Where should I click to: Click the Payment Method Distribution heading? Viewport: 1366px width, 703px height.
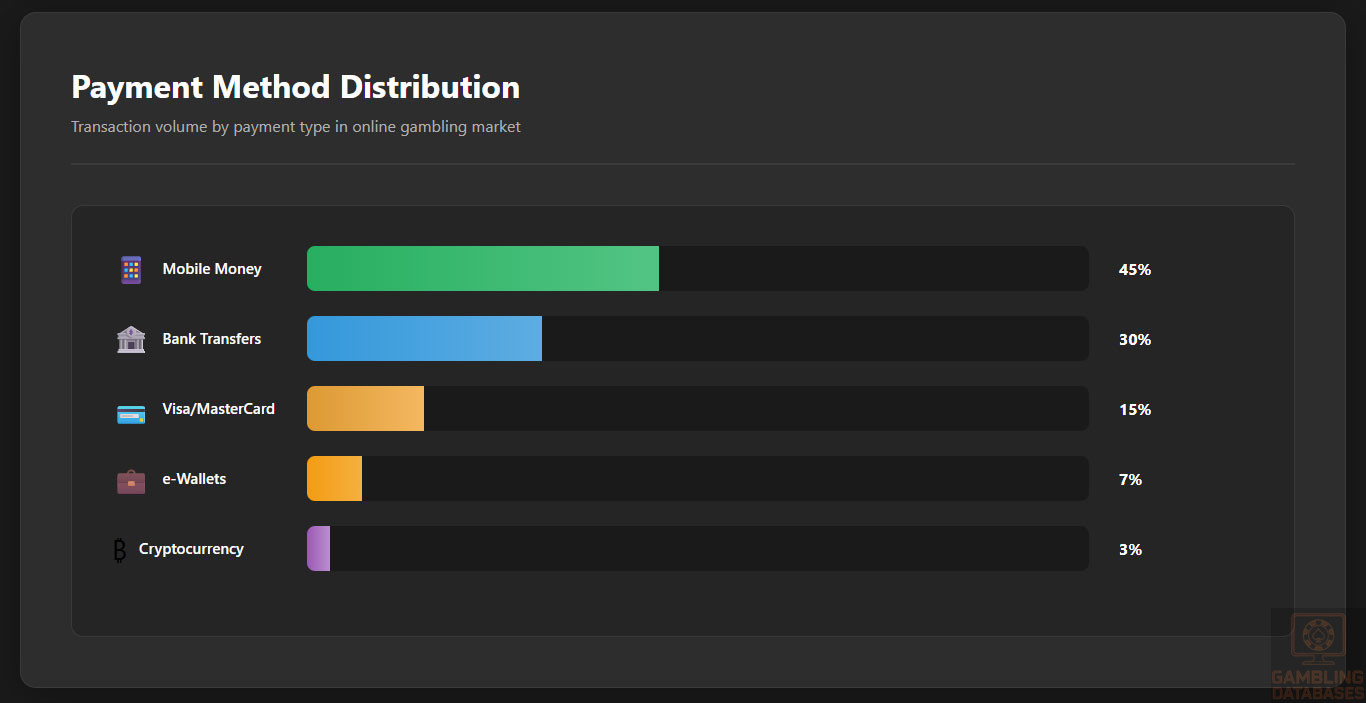coord(295,87)
